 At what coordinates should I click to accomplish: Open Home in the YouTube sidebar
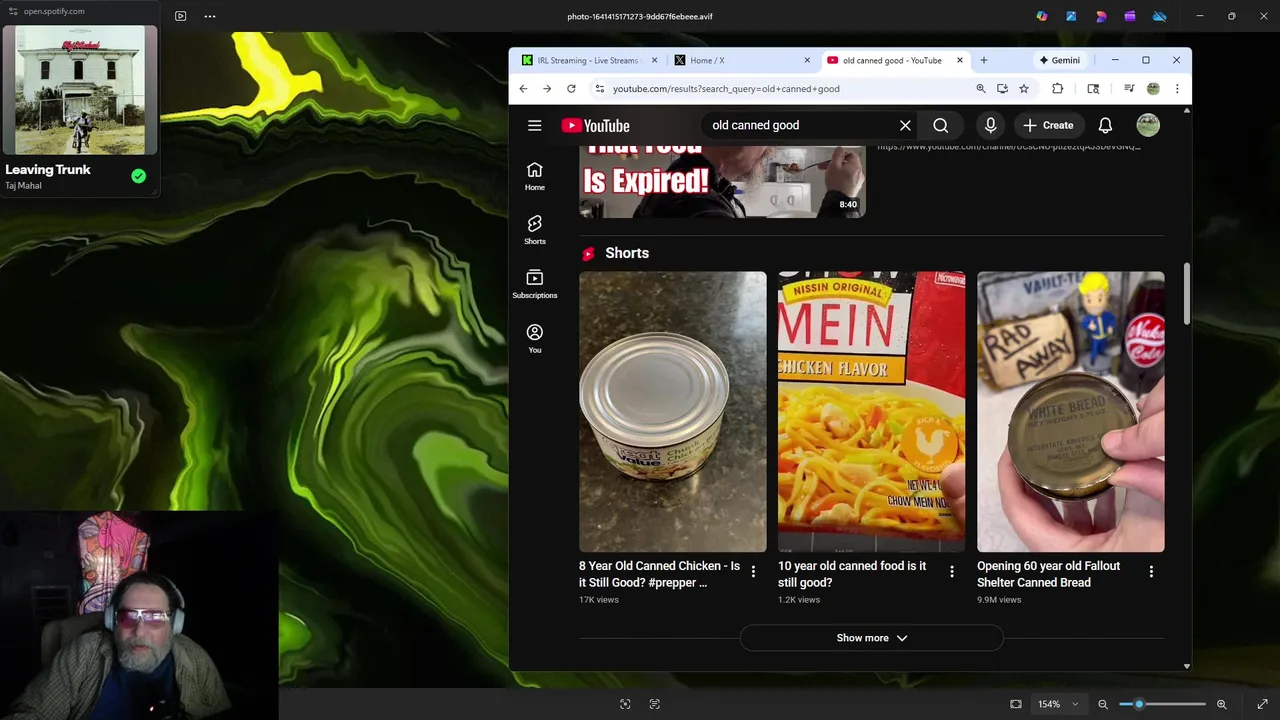pos(535,177)
